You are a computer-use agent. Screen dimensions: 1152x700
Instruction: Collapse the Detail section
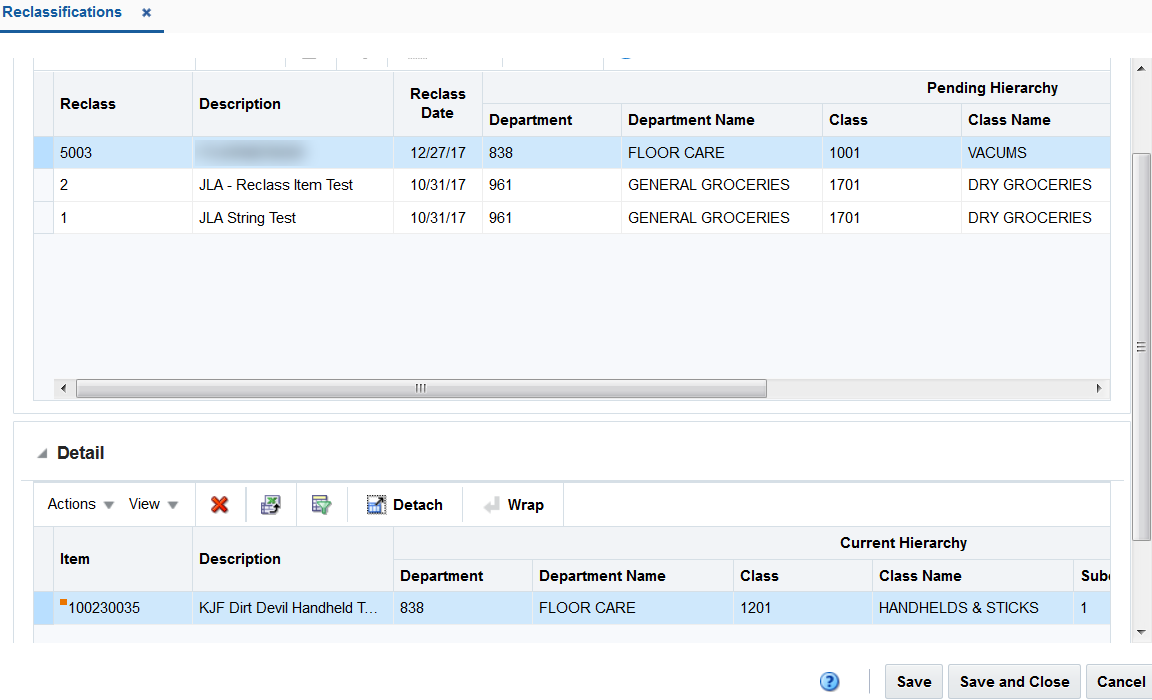43,453
